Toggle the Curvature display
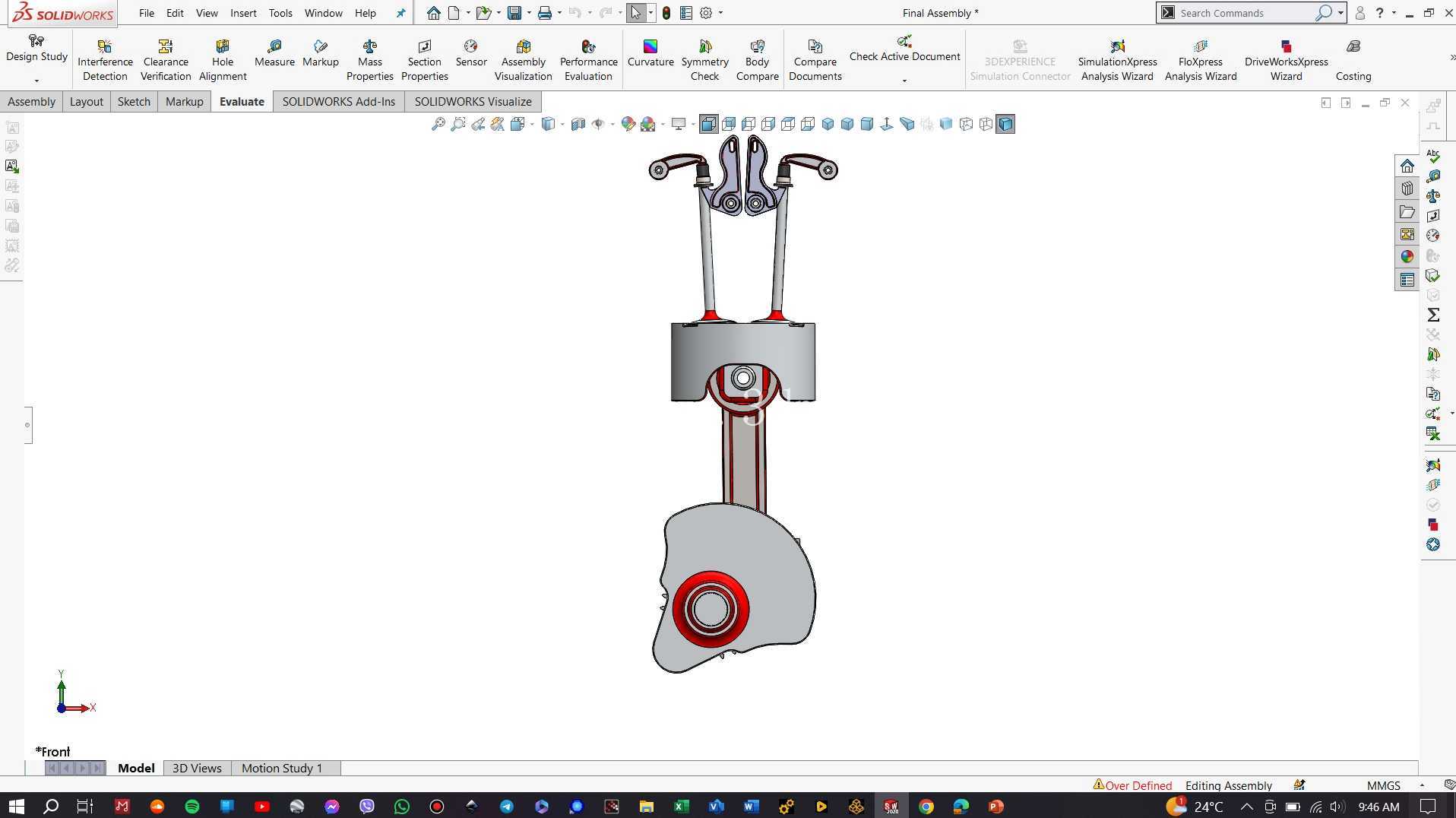The image size is (1456, 818). (650, 53)
